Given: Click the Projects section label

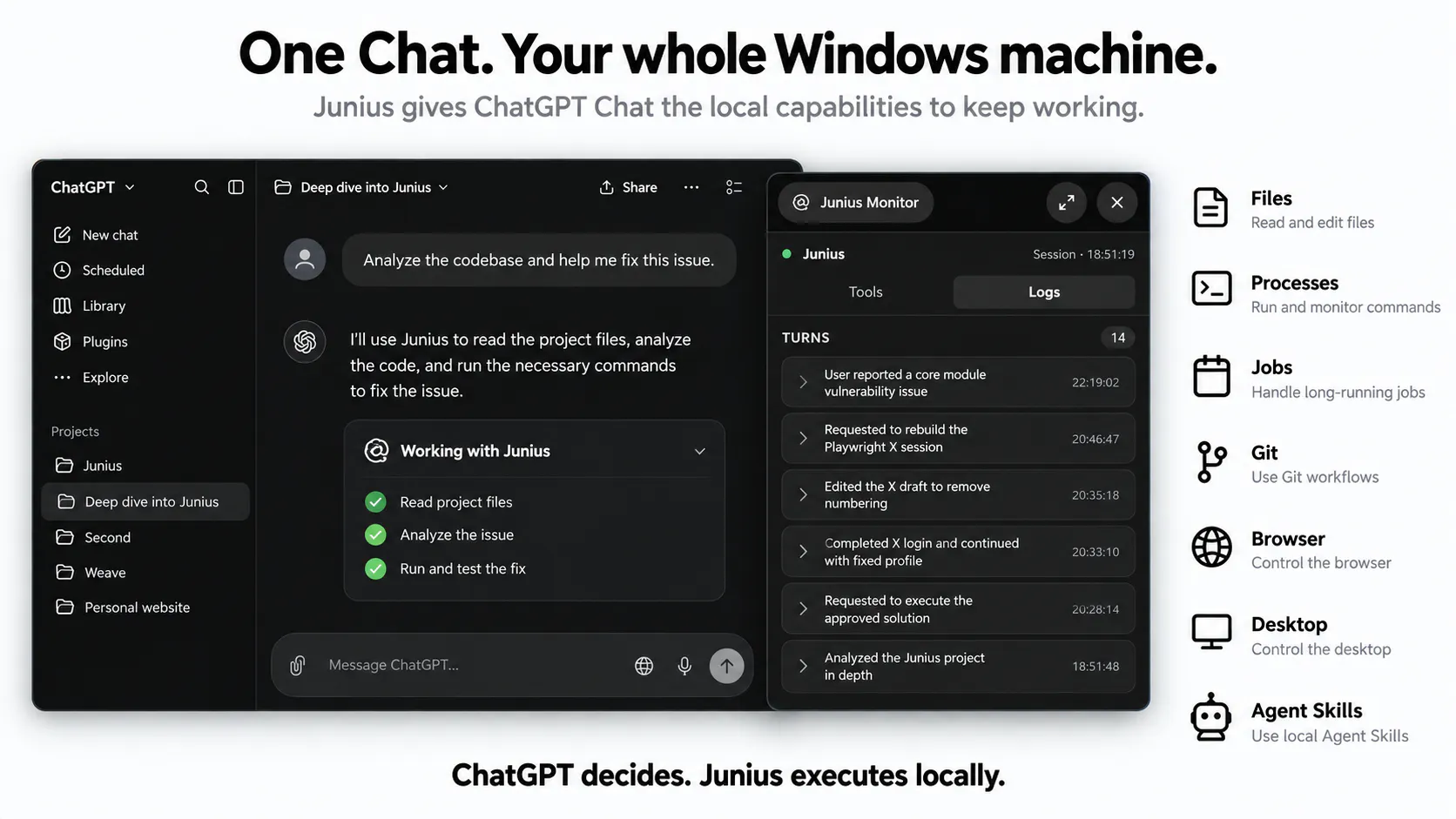Looking at the screenshot, I should click(x=75, y=432).
